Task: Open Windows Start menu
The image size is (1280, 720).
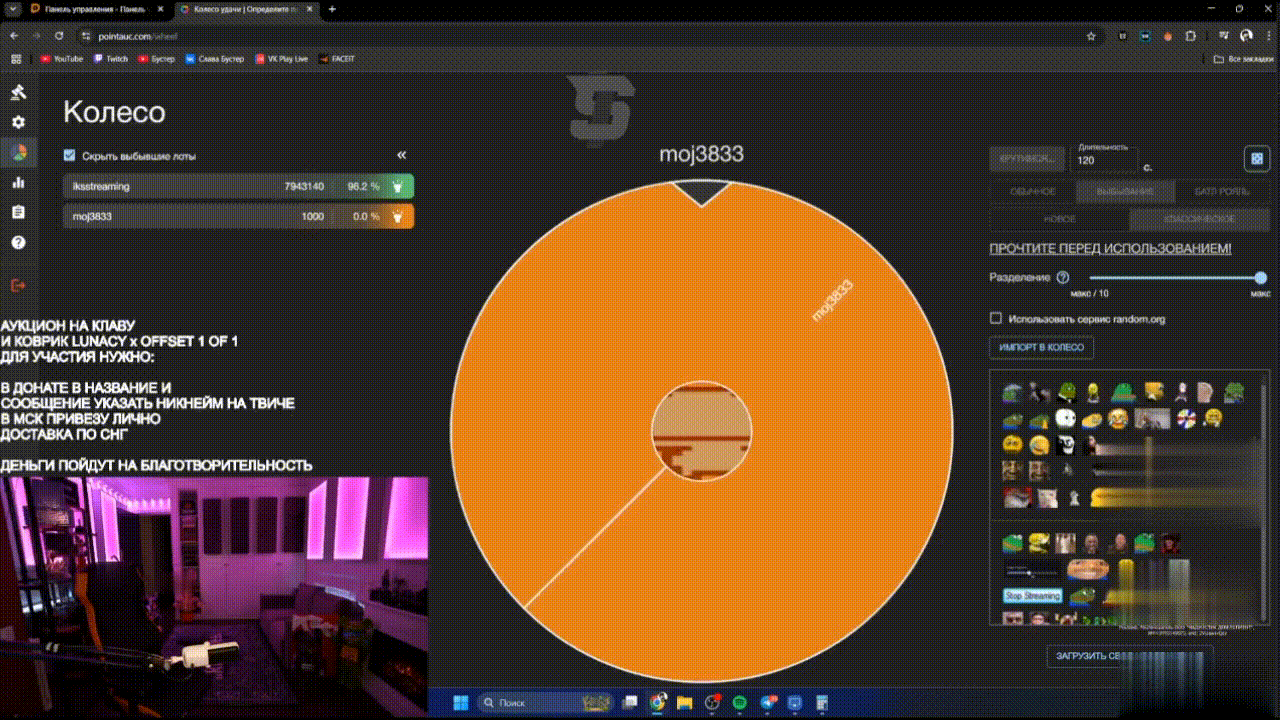Action: pyautogui.click(x=462, y=702)
